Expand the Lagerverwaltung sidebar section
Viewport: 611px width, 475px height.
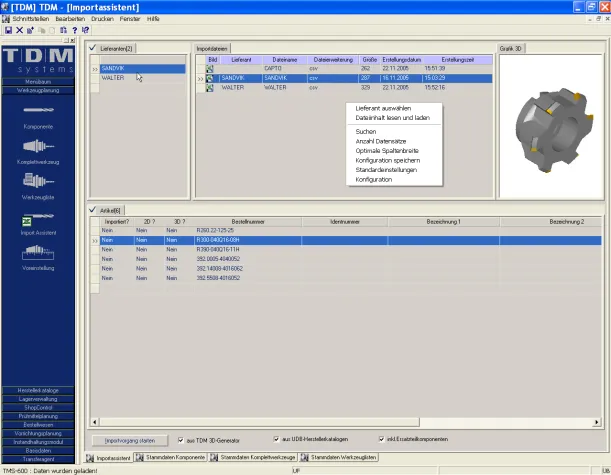pos(38,398)
